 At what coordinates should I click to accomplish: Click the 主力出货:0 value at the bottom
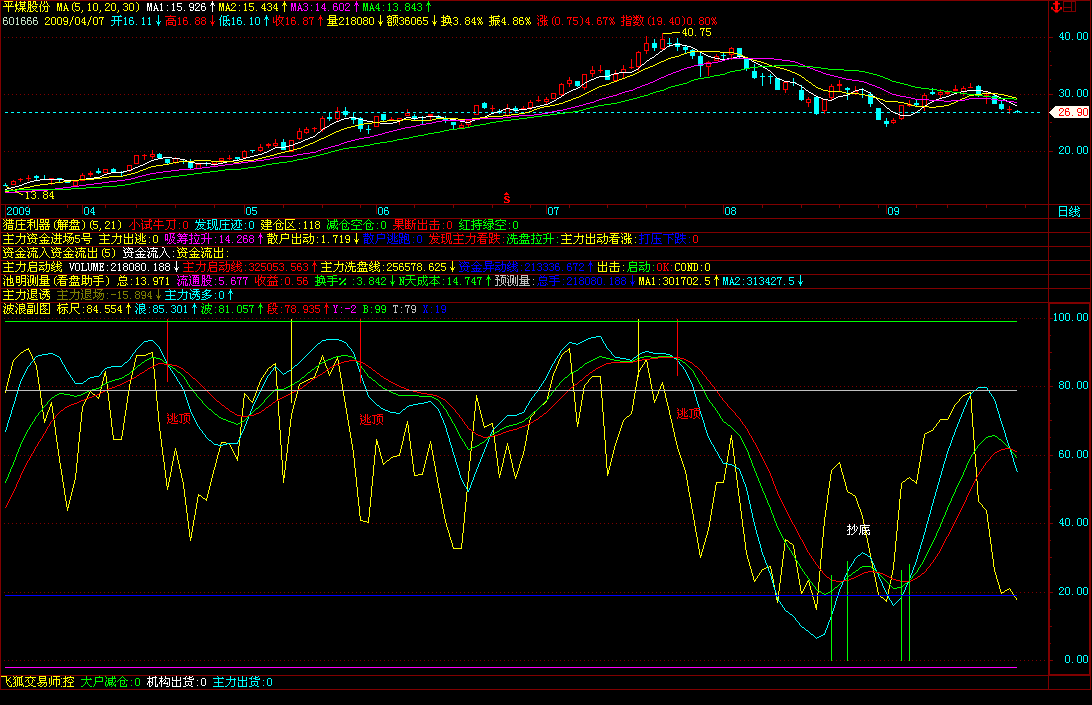(x=242, y=682)
